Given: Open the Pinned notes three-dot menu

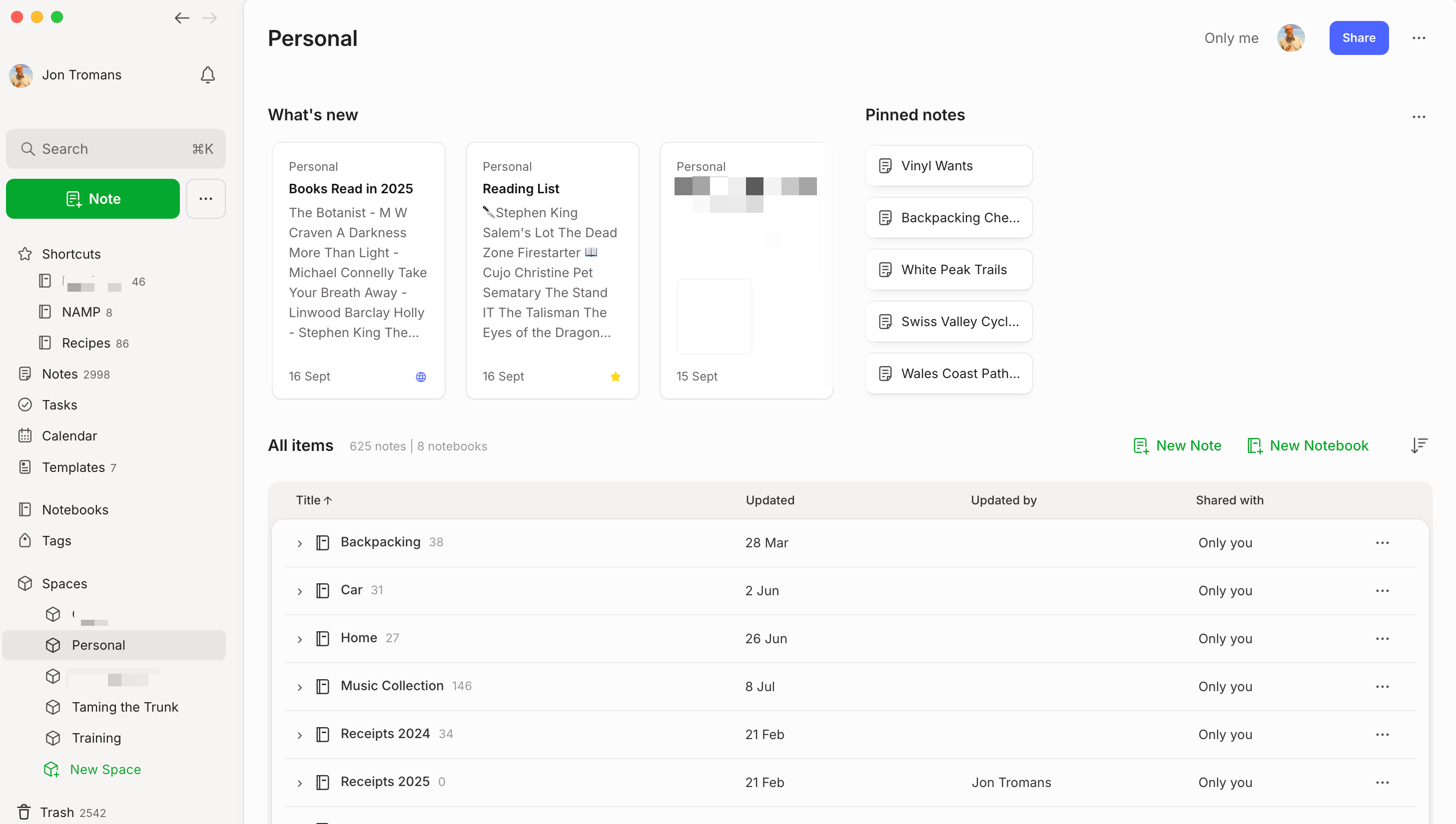Looking at the screenshot, I should point(1419,116).
